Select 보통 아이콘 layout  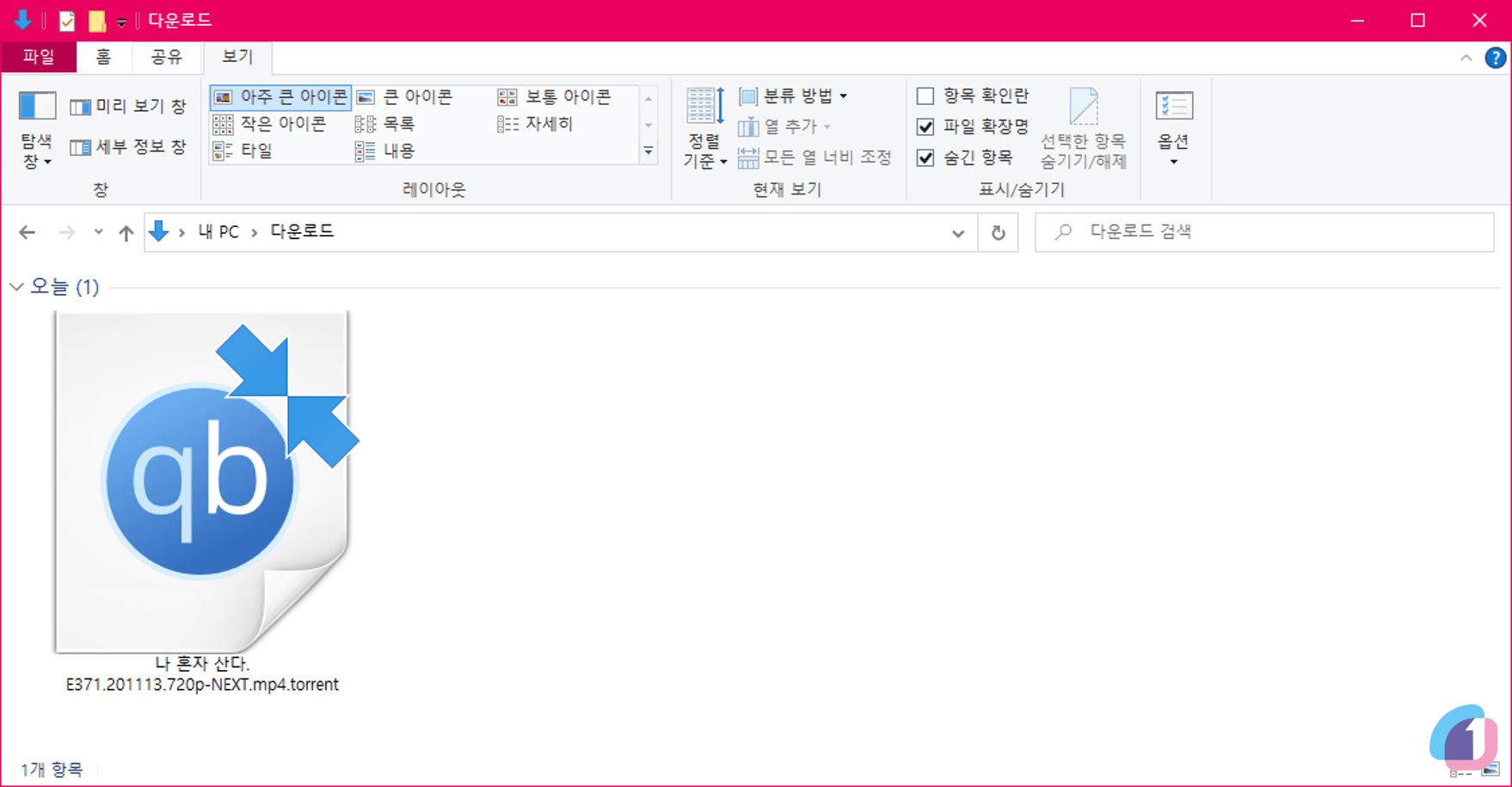(555, 96)
